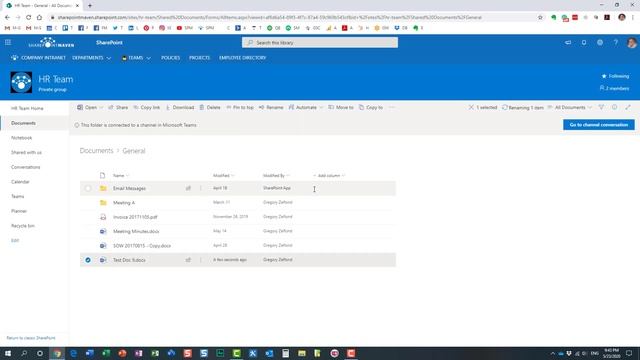Click Share in the command bar
640x360 pixels.
pos(118,107)
